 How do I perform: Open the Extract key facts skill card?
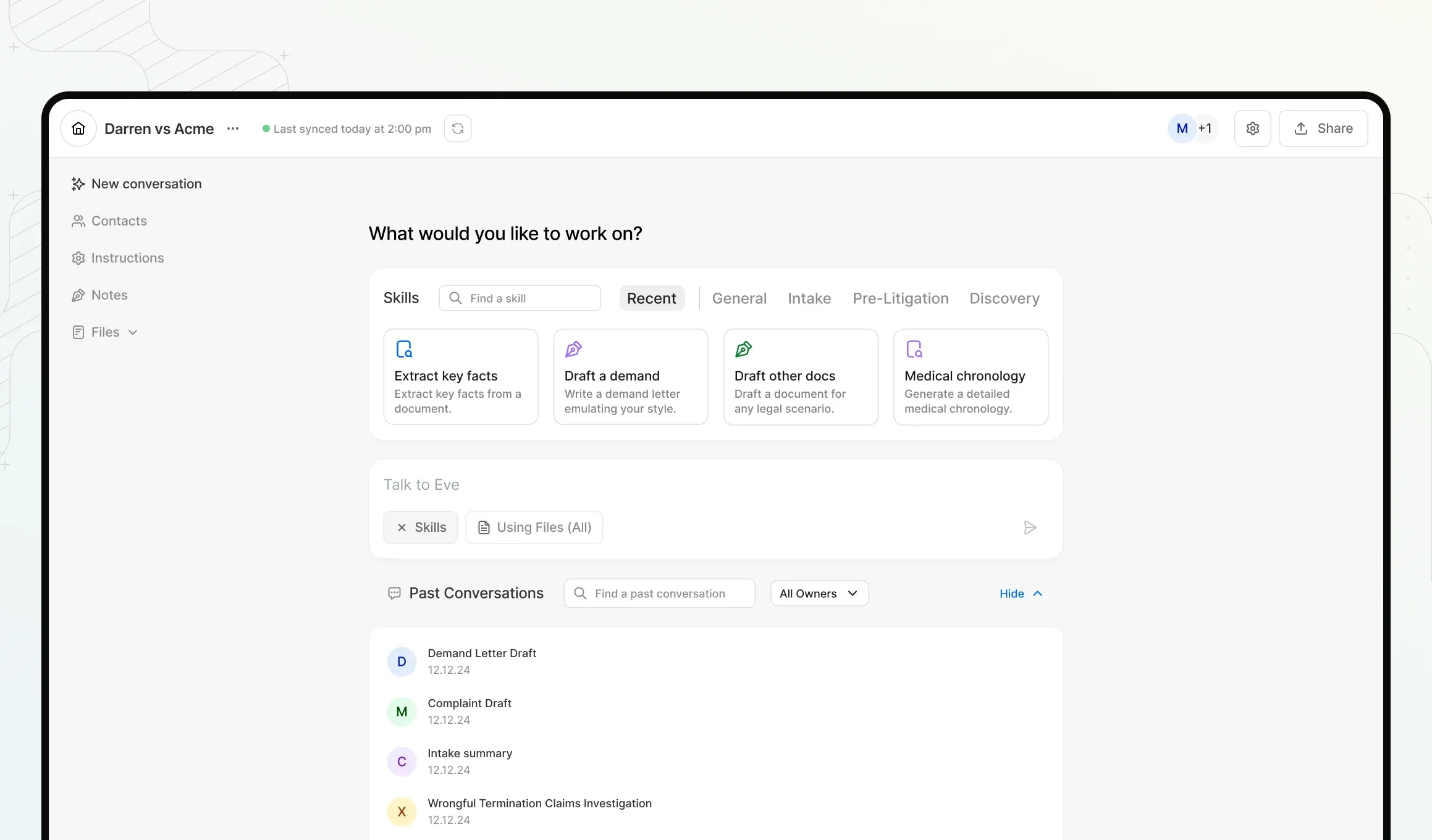tap(460, 377)
